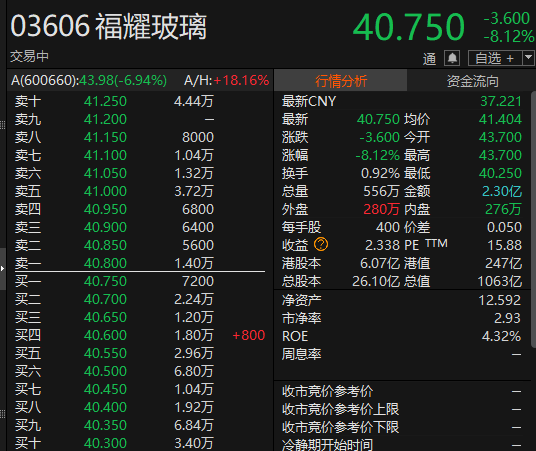Viewport: 536px width, 451px height.
Task: Click the price alert bell icon
Action: coord(452,58)
